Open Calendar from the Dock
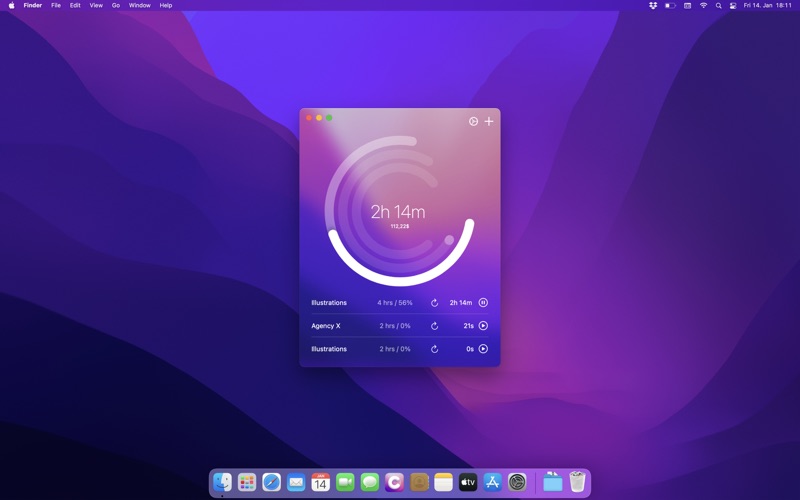 point(320,482)
